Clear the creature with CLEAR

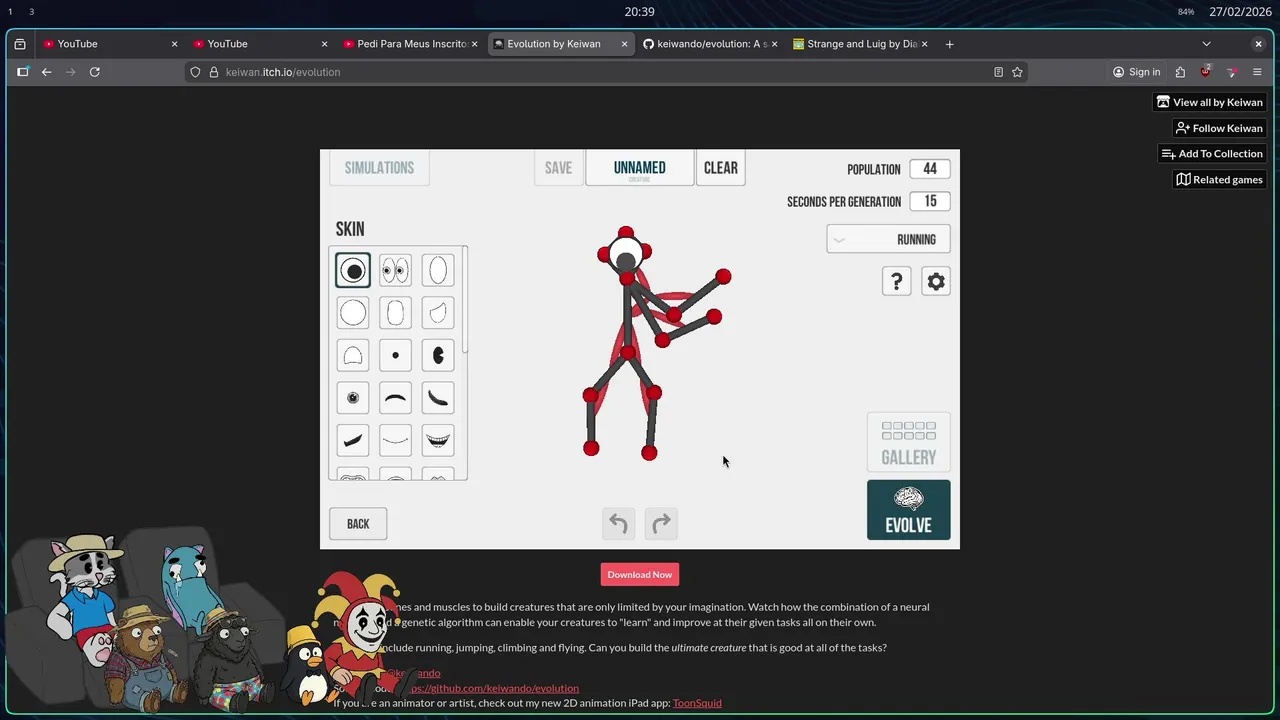(720, 168)
